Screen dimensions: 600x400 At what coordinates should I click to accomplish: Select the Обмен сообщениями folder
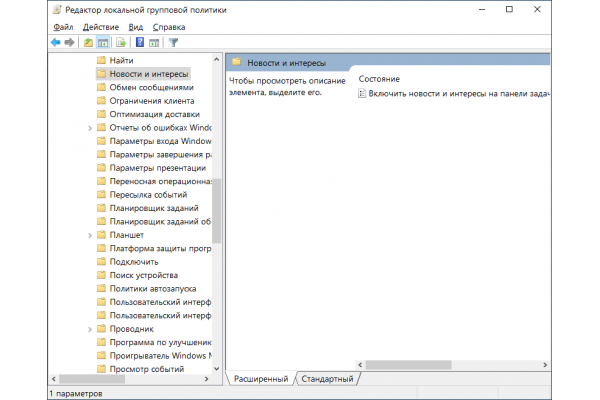[x=145, y=87]
